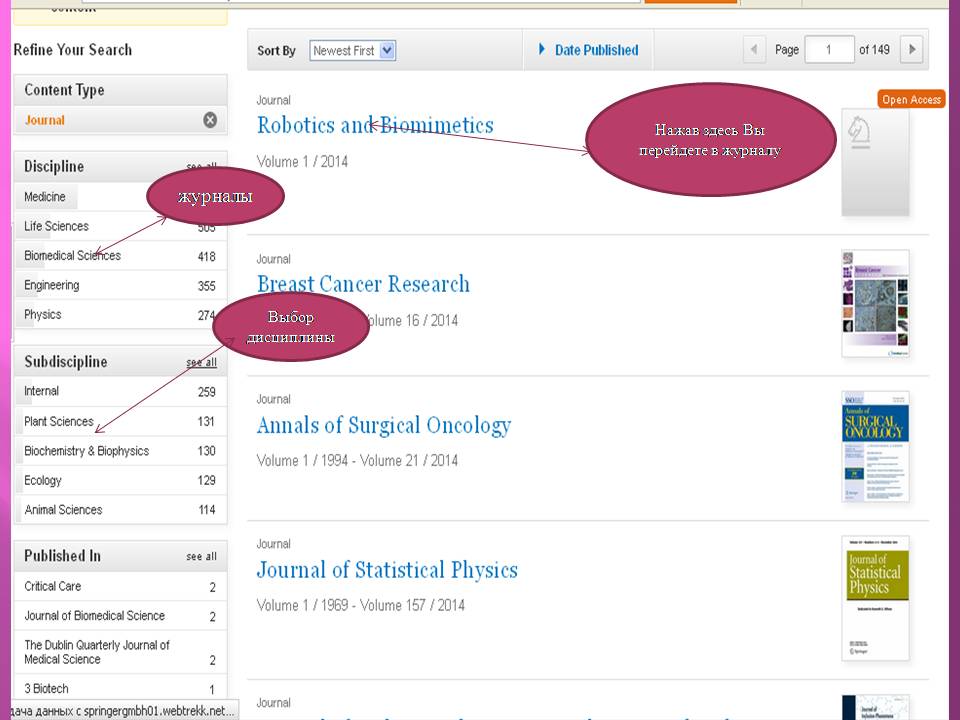This screenshot has height=720, width=960.
Task: Expand Published In list with see all
Action: (x=201, y=557)
